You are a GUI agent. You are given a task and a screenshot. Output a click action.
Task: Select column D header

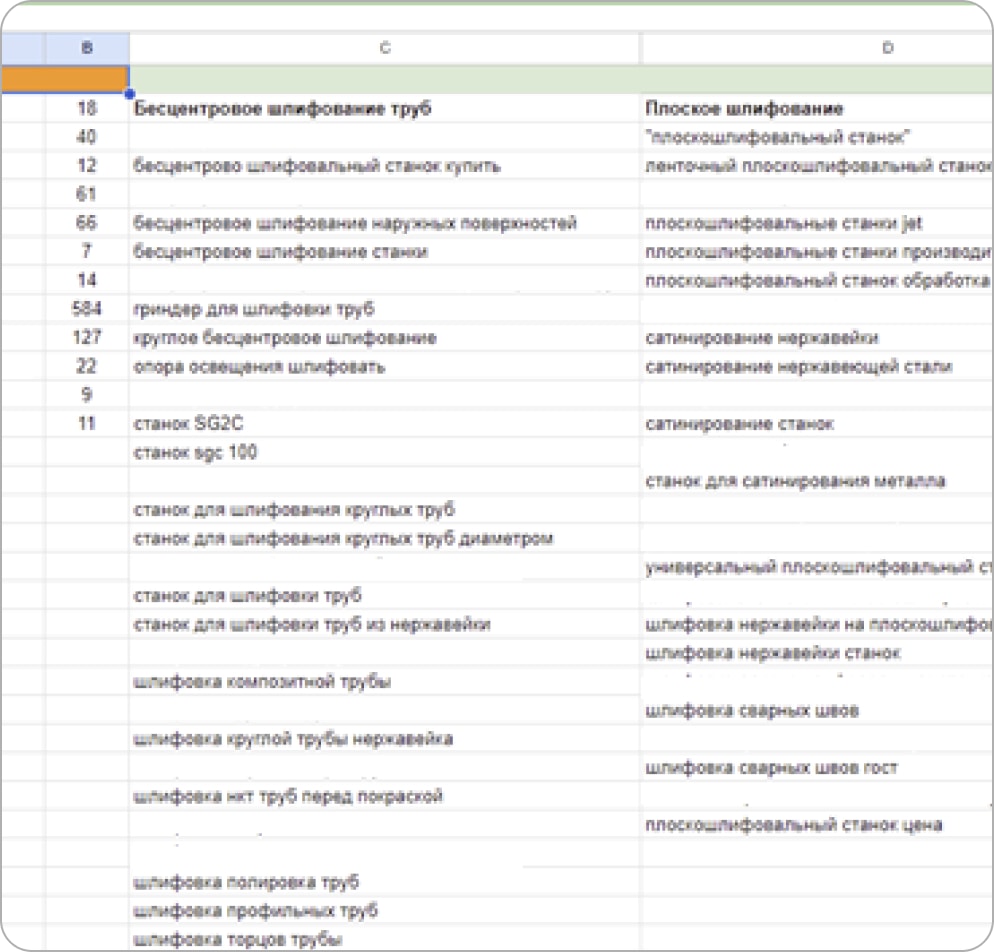(888, 48)
